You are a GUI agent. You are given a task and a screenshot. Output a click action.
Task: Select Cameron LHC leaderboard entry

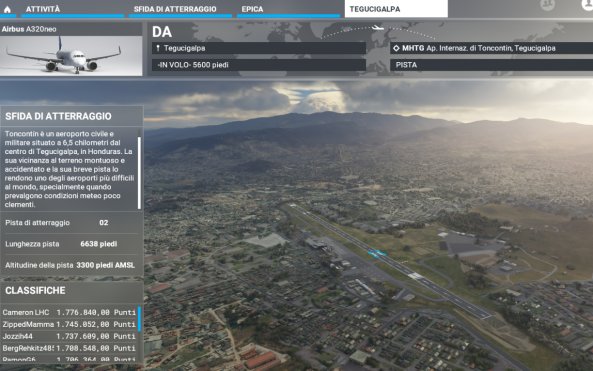tap(69, 312)
